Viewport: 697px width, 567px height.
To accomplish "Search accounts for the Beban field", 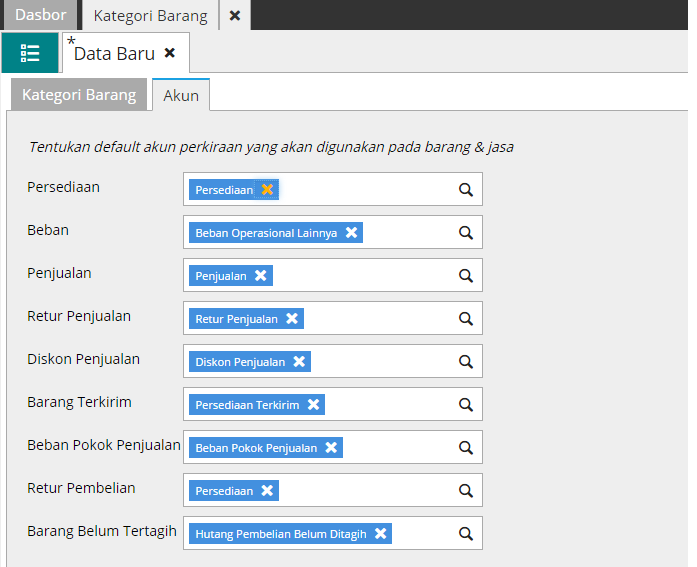I will [465, 233].
